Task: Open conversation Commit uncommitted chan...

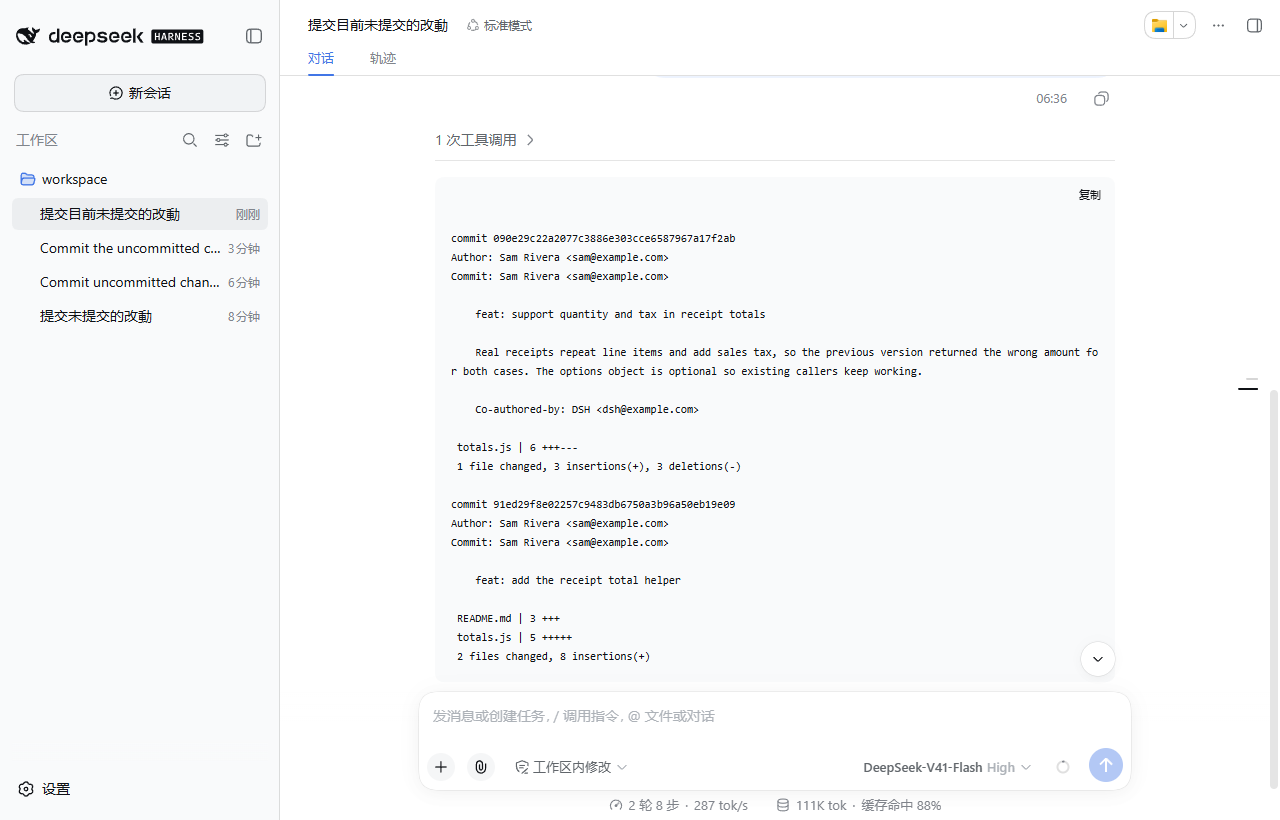Action: (x=140, y=282)
